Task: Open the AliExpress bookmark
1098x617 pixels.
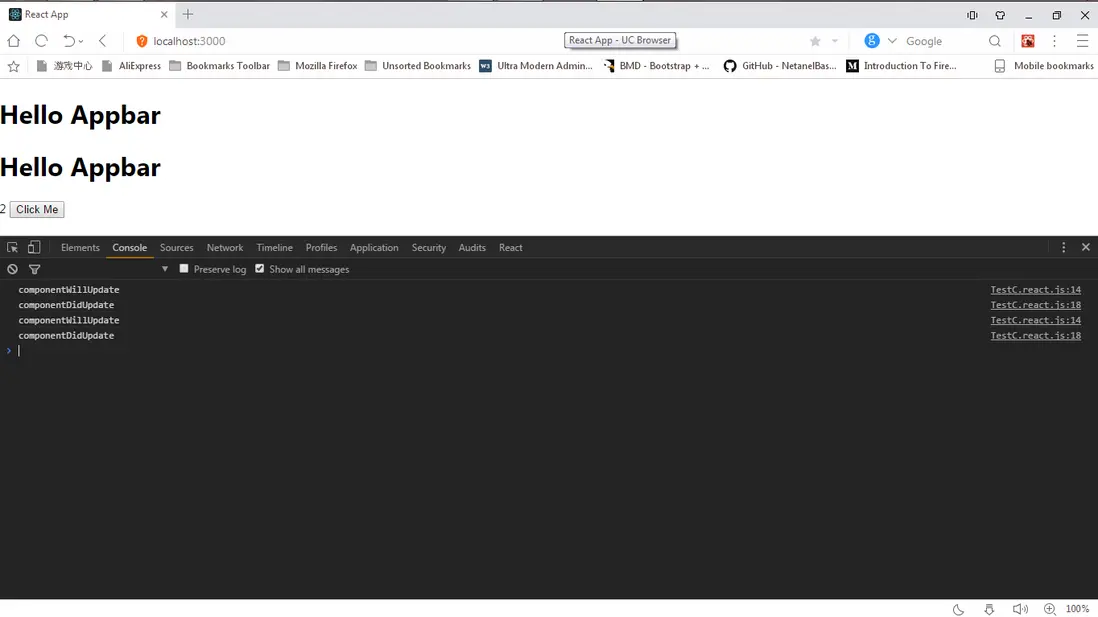Action: (132, 66)
